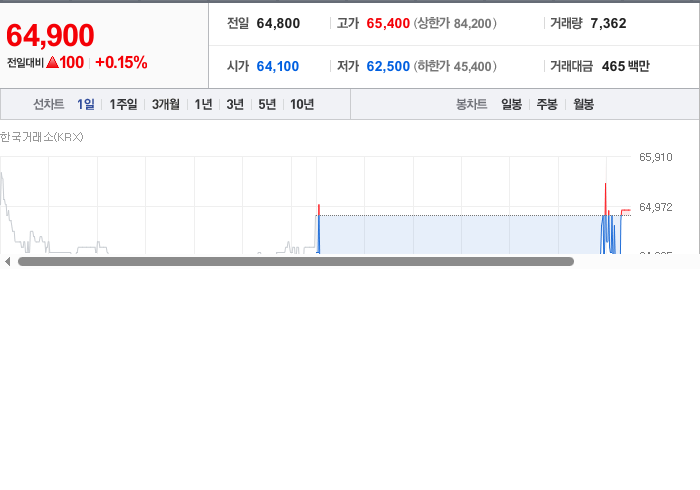Switch chart to 1년 period
This screenshot has width=700, height=490.
pos(204,104)
